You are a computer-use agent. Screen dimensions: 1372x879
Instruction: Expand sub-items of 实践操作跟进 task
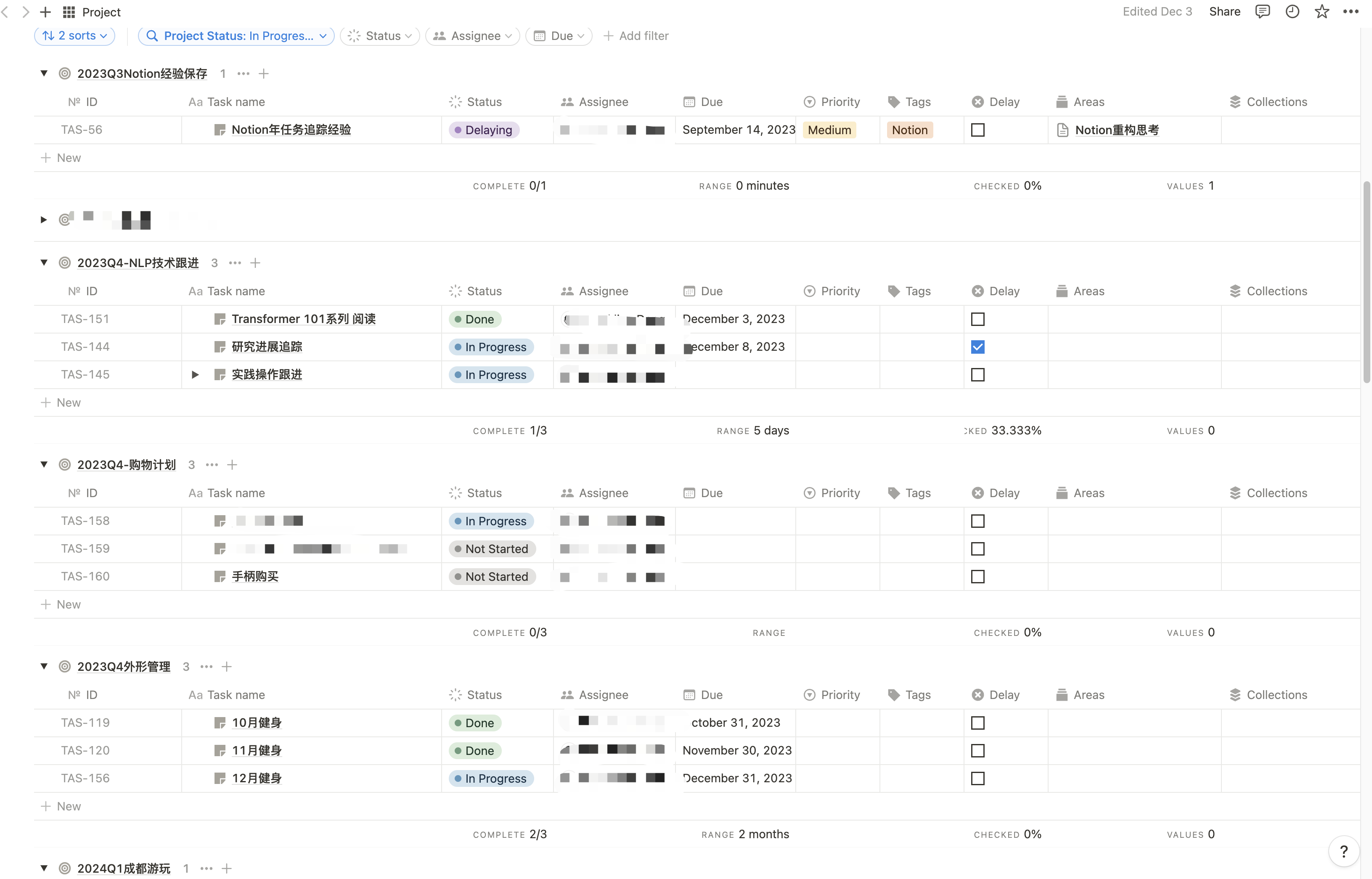click(x=195, y=375)
